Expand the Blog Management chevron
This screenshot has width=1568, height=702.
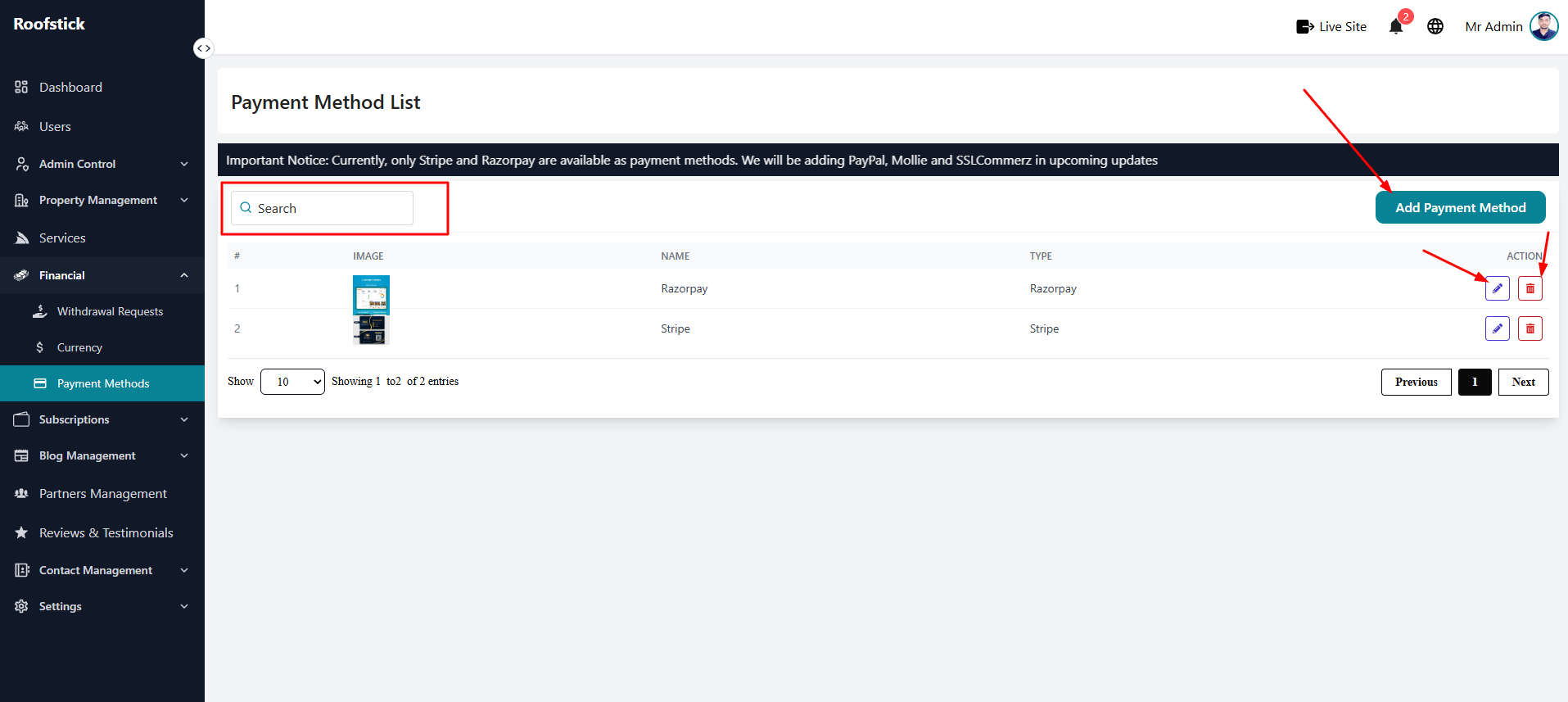184,455
